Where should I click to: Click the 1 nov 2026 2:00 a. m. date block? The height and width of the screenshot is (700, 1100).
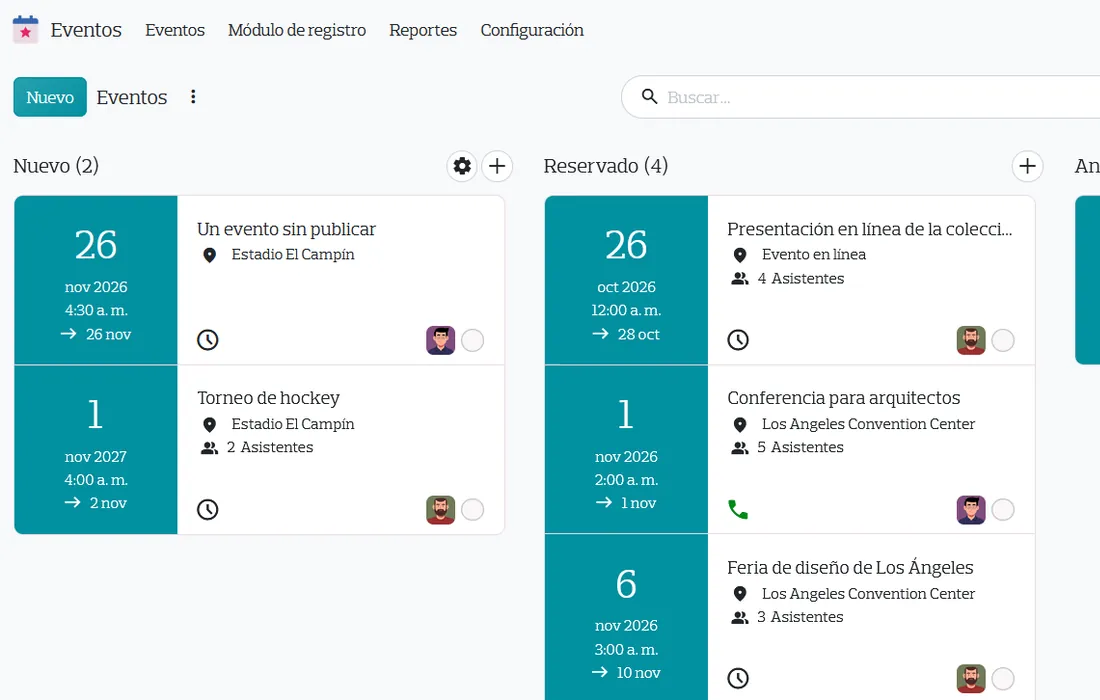coord(626,450)
